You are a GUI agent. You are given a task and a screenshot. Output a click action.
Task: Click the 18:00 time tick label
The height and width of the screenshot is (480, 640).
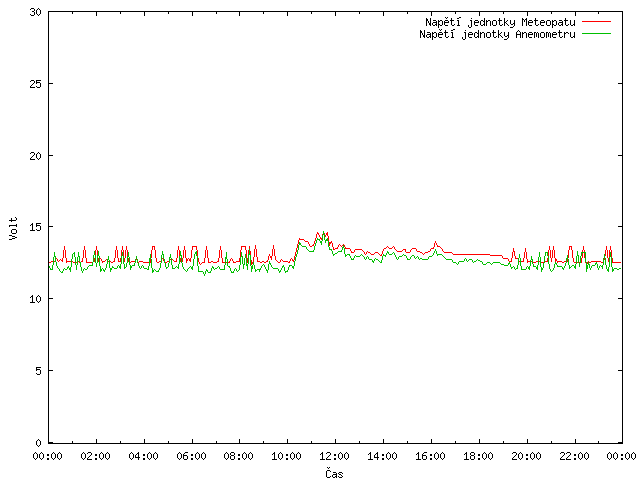tap(478, 456)
